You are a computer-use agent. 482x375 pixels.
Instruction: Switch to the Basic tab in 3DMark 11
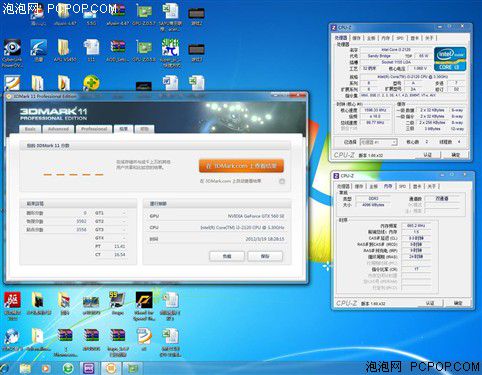tap(30, 129)
